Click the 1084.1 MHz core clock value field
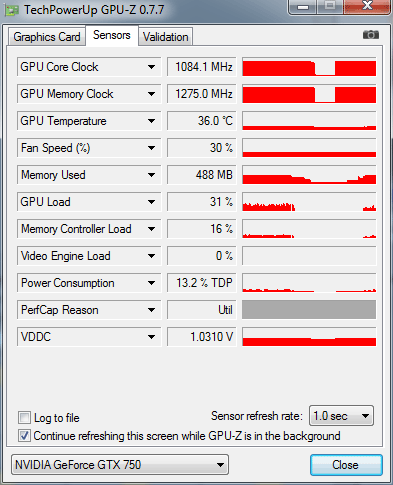Viewport: 393px width, 485px height. point(202,67)
